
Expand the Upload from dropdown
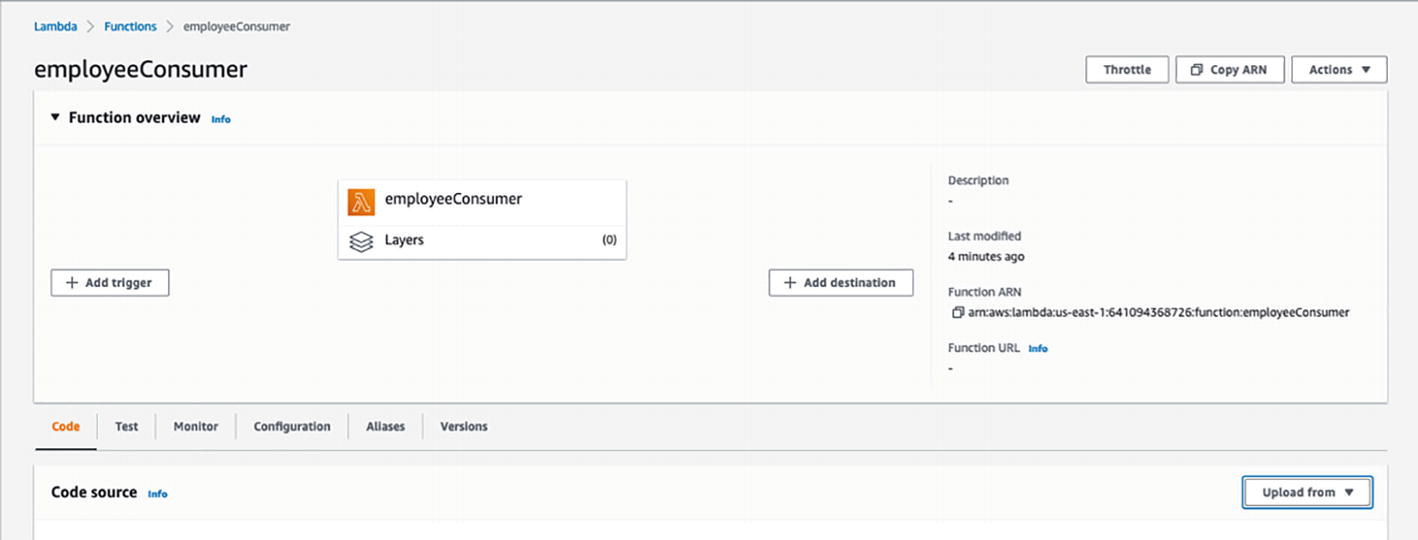[x=1307, y=492]
